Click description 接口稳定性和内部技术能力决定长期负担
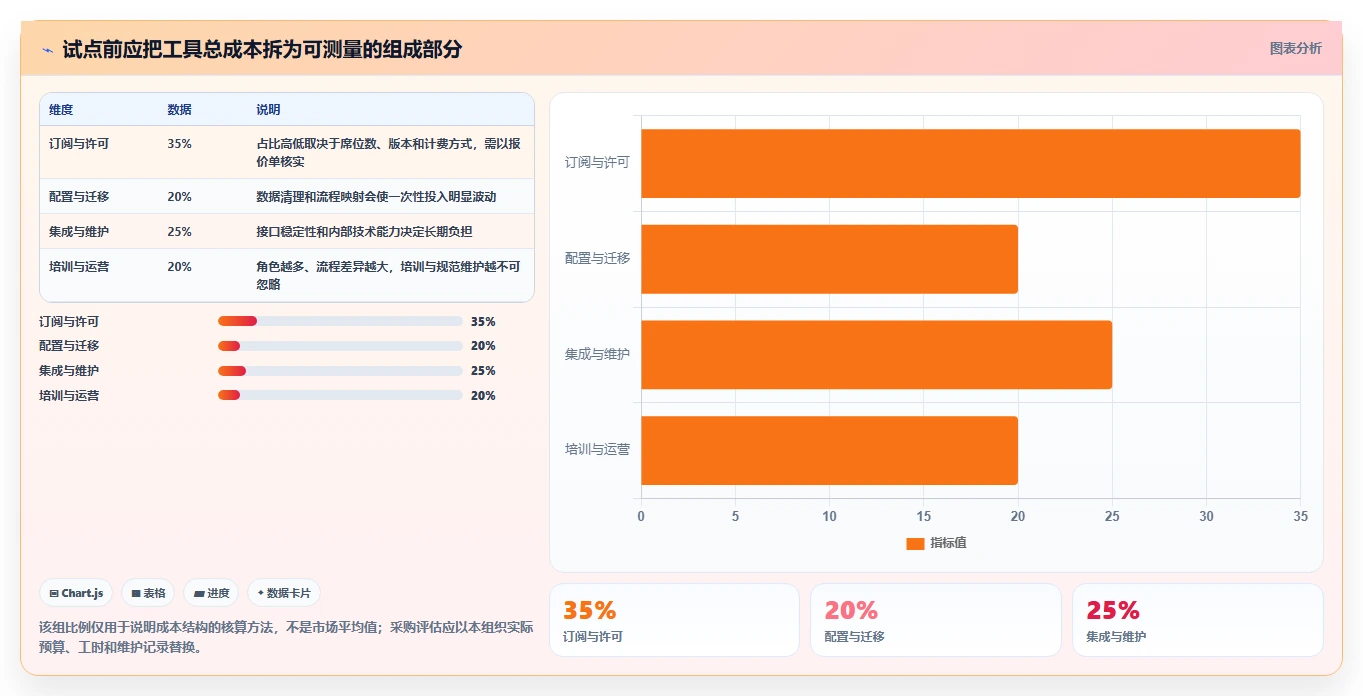 [x=364, y=232]
